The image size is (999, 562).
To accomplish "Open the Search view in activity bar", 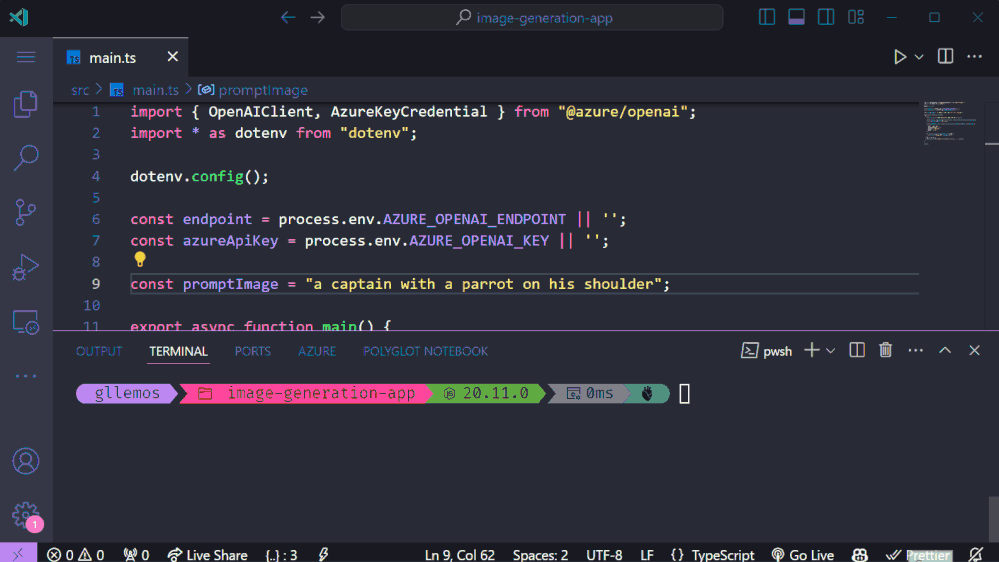I will point(26,157).
